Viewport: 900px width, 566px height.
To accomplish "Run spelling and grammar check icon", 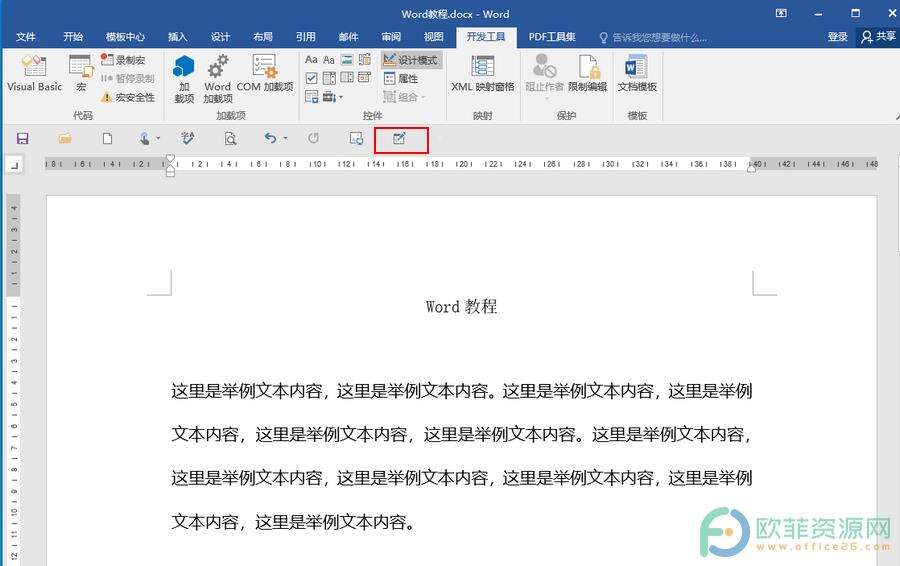I will point(187,138).
